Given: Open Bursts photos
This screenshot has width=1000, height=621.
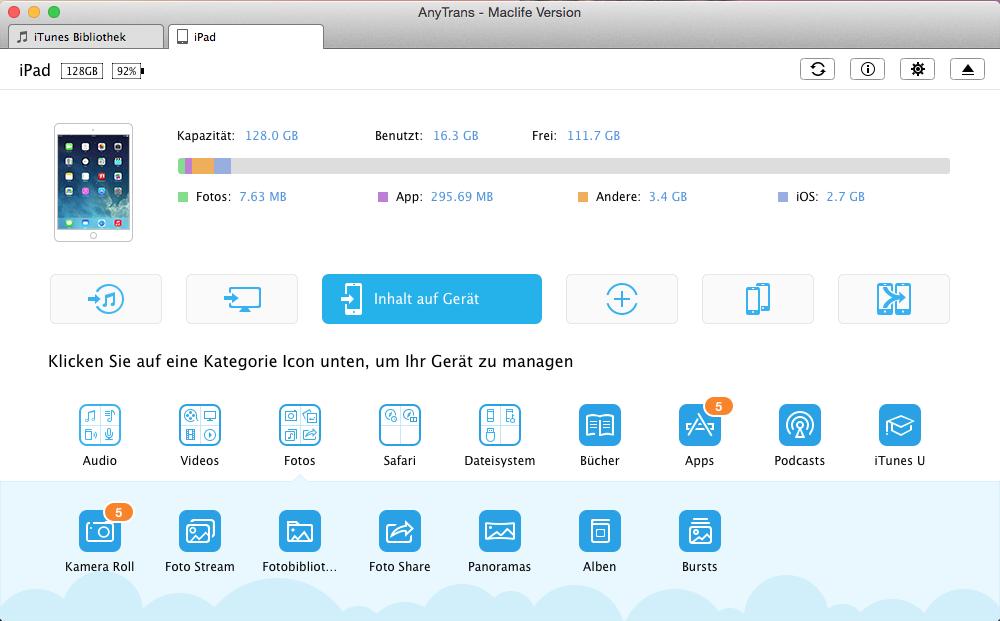Looking at the screenshot, I should click(700, 530).
